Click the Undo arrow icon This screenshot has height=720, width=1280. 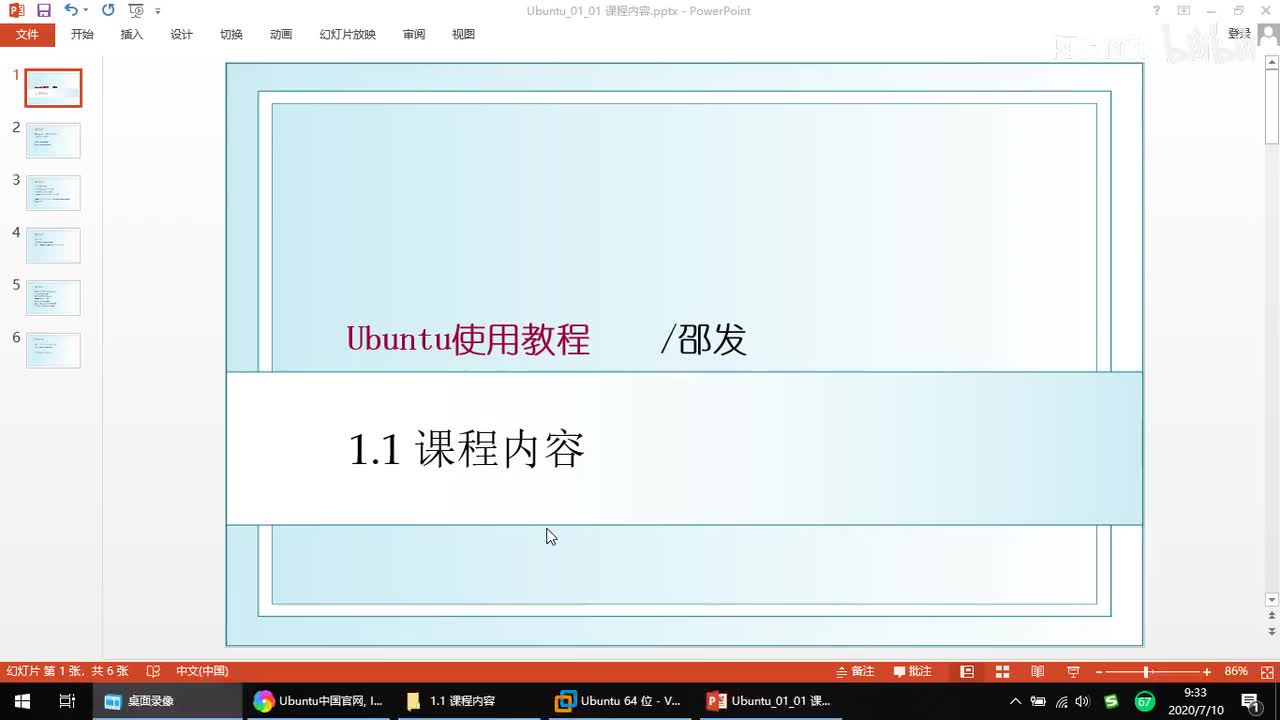coord(70,10)
